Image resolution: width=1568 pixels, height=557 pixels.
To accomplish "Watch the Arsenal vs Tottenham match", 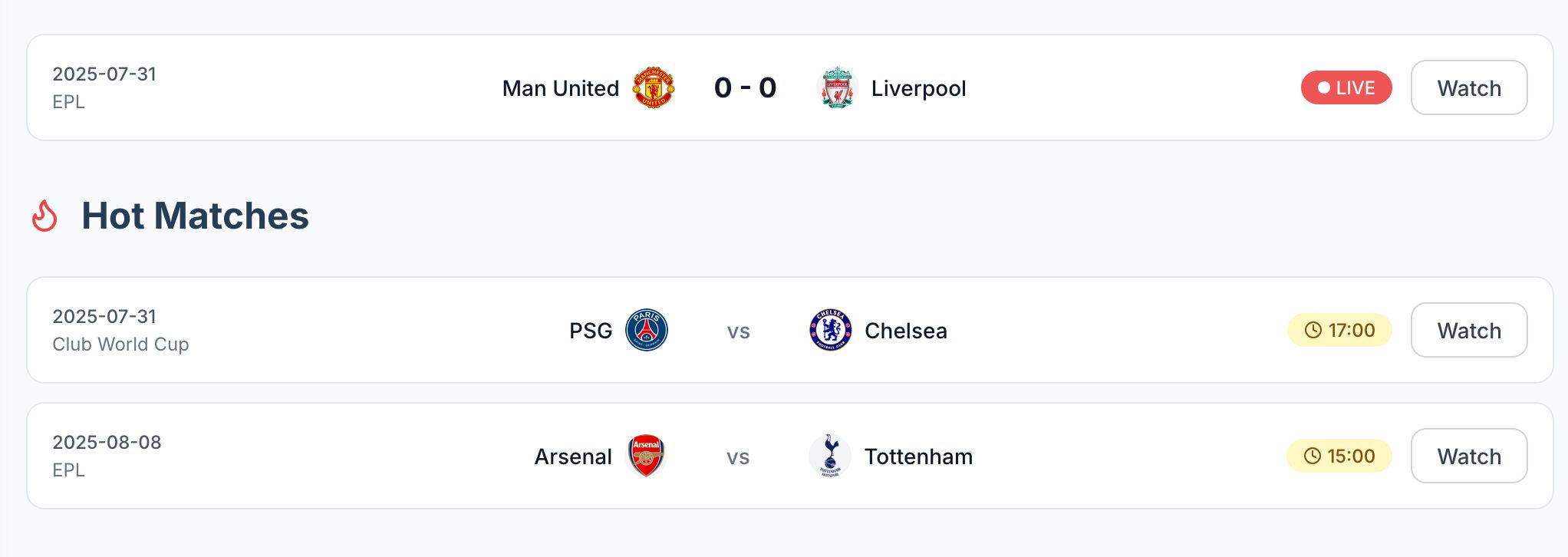I will 1468,456.
